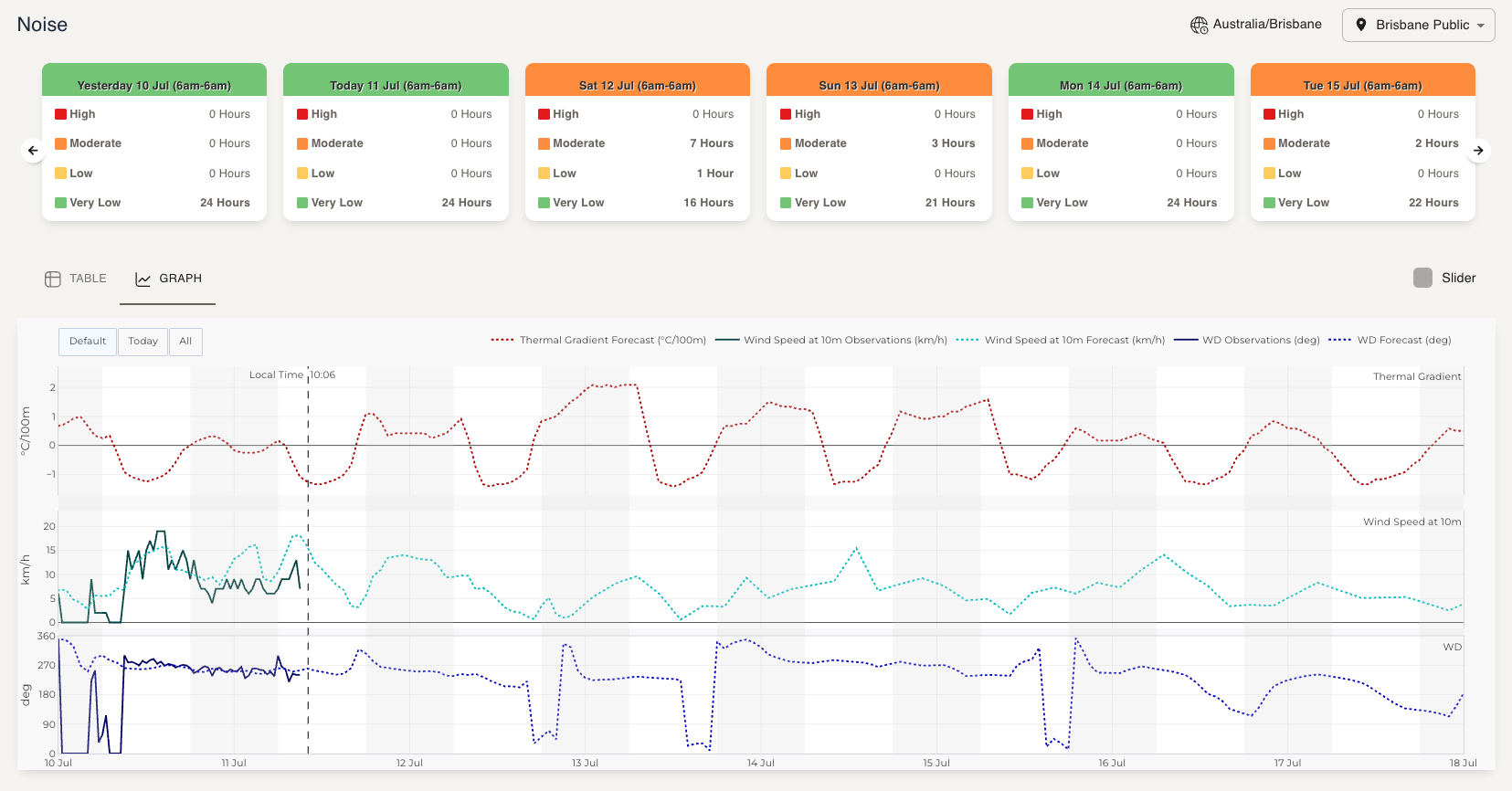
Task: Switch to the GRAPH tab
Action: [x=180, y=279]
